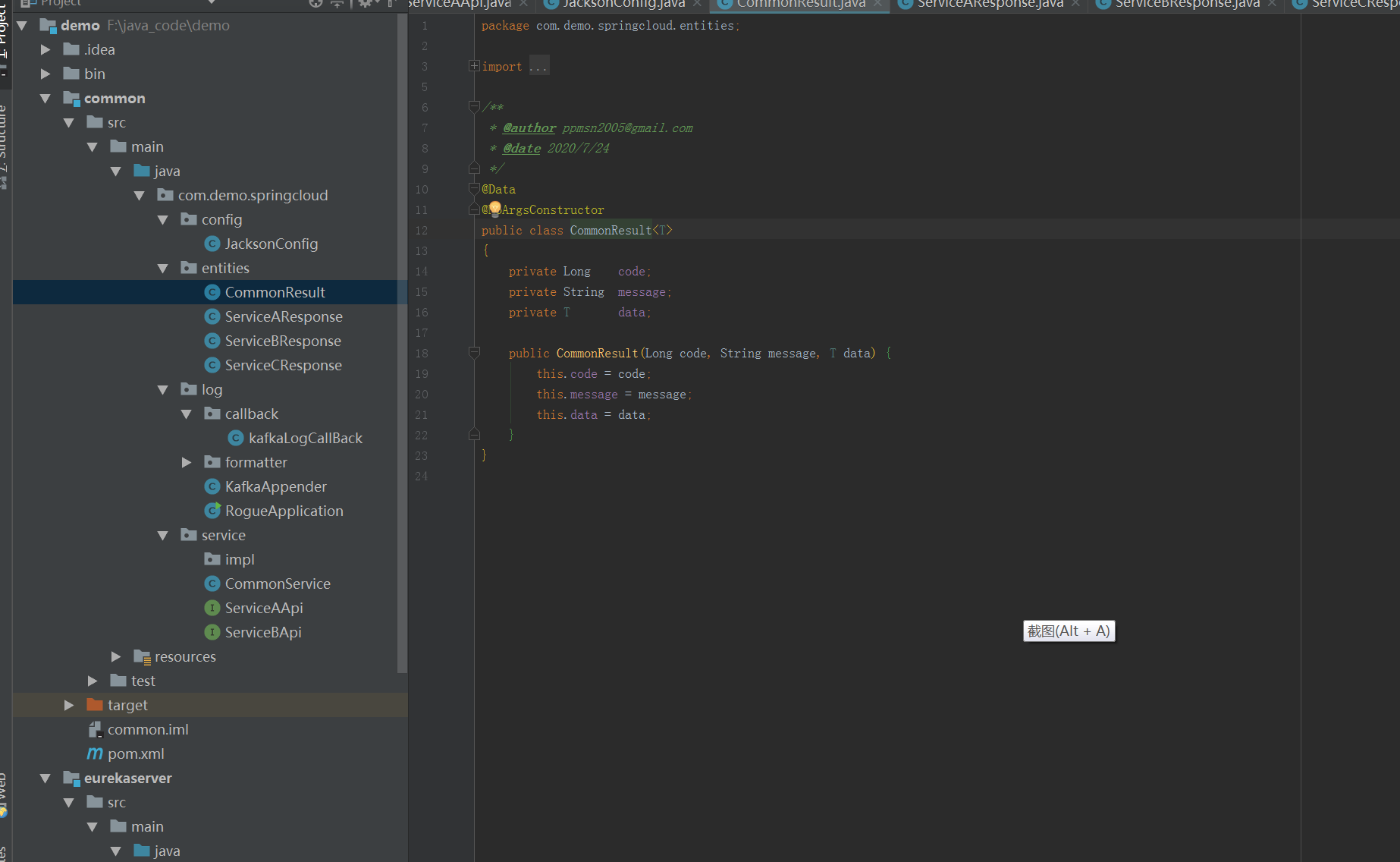Open the RogueApplication runnable class
The image size is (1400, 862).
tap(284, 511)
